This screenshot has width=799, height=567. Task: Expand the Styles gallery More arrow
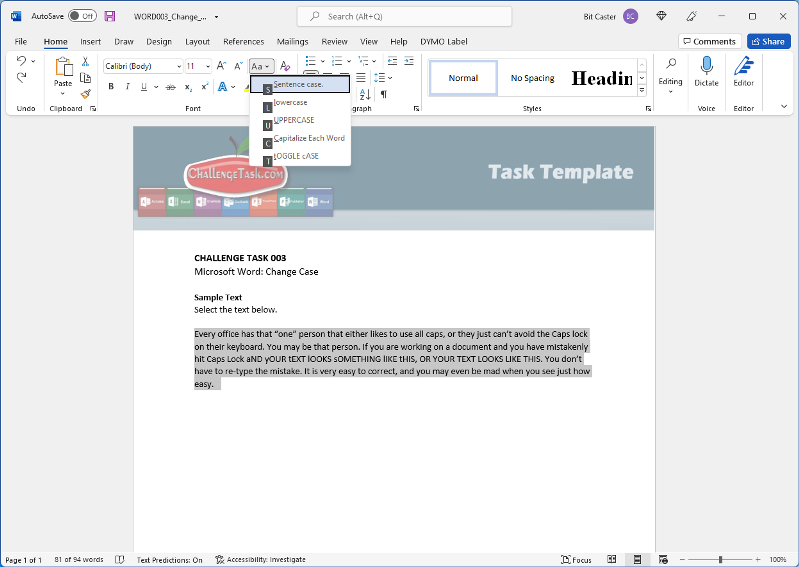(x=642, y=91)
